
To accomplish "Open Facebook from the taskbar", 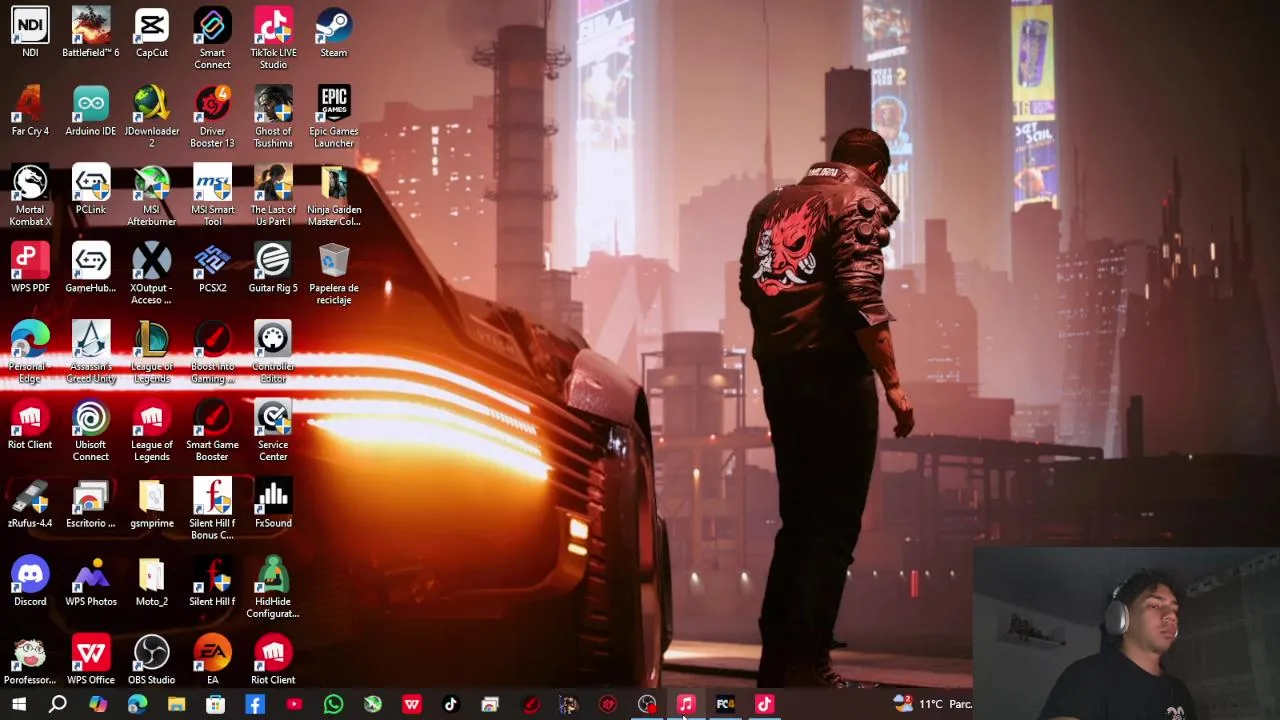I will [x=254, y=705].
